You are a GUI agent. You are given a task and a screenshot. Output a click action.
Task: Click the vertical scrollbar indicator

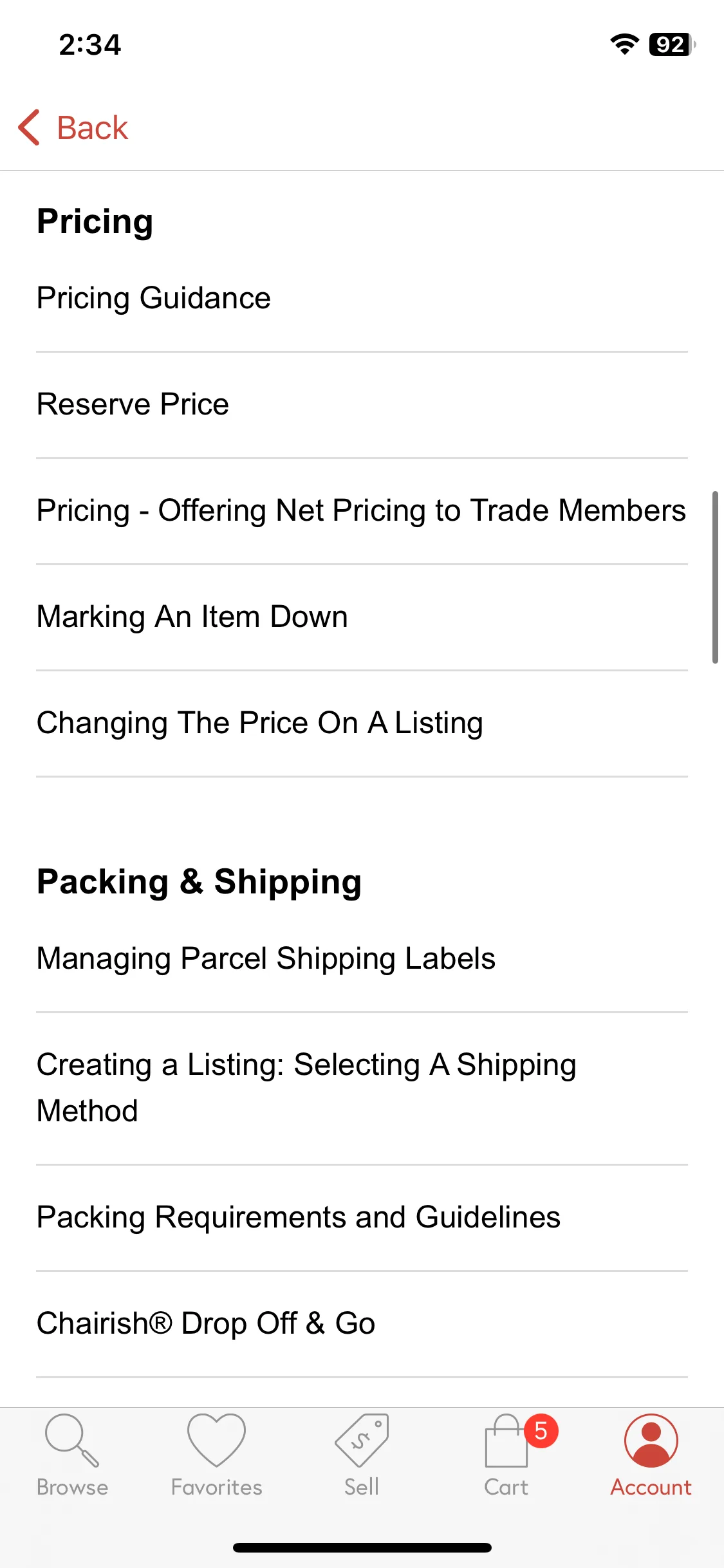point(715,577)
